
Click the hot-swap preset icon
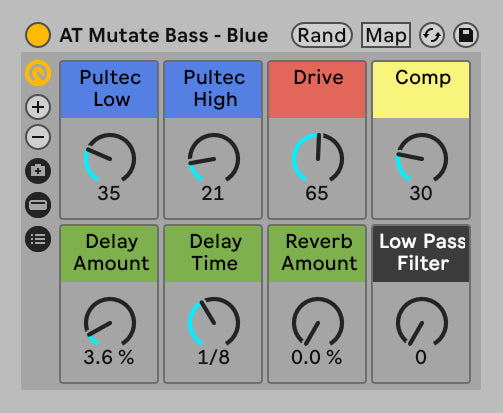(432, 35)
